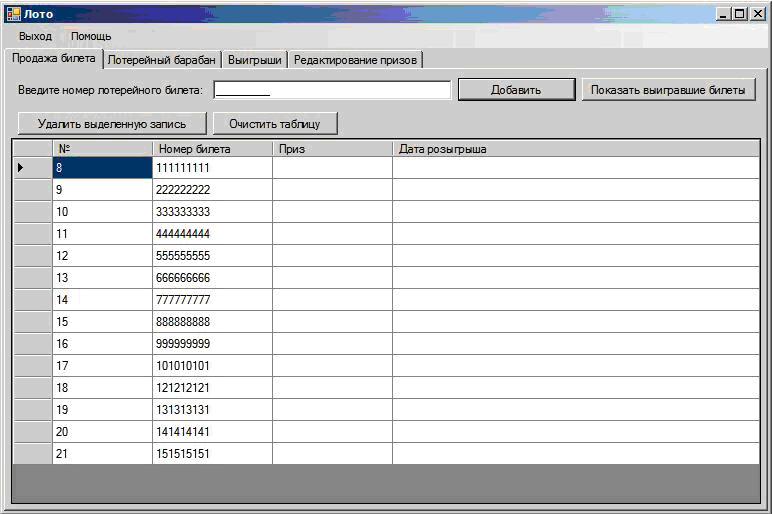Select cell with ticket number 101010101

212,366
